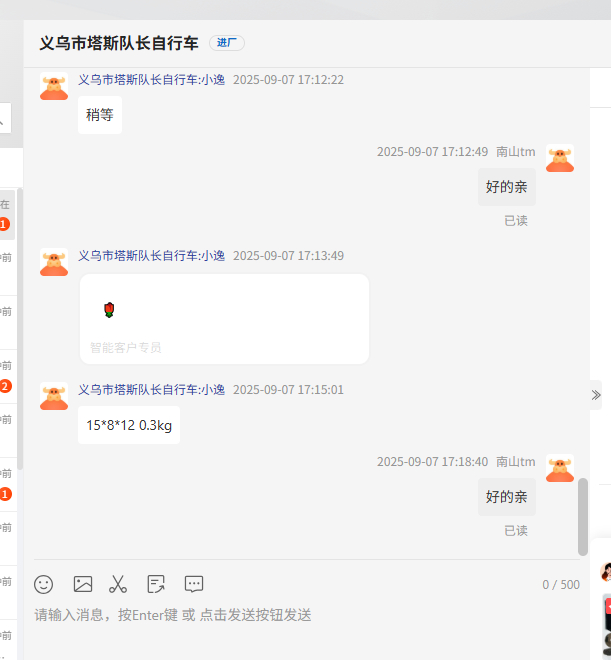Insert a picture using the image icon
Image resolution: width=611 pixels, height=660 pixels.
83,584
